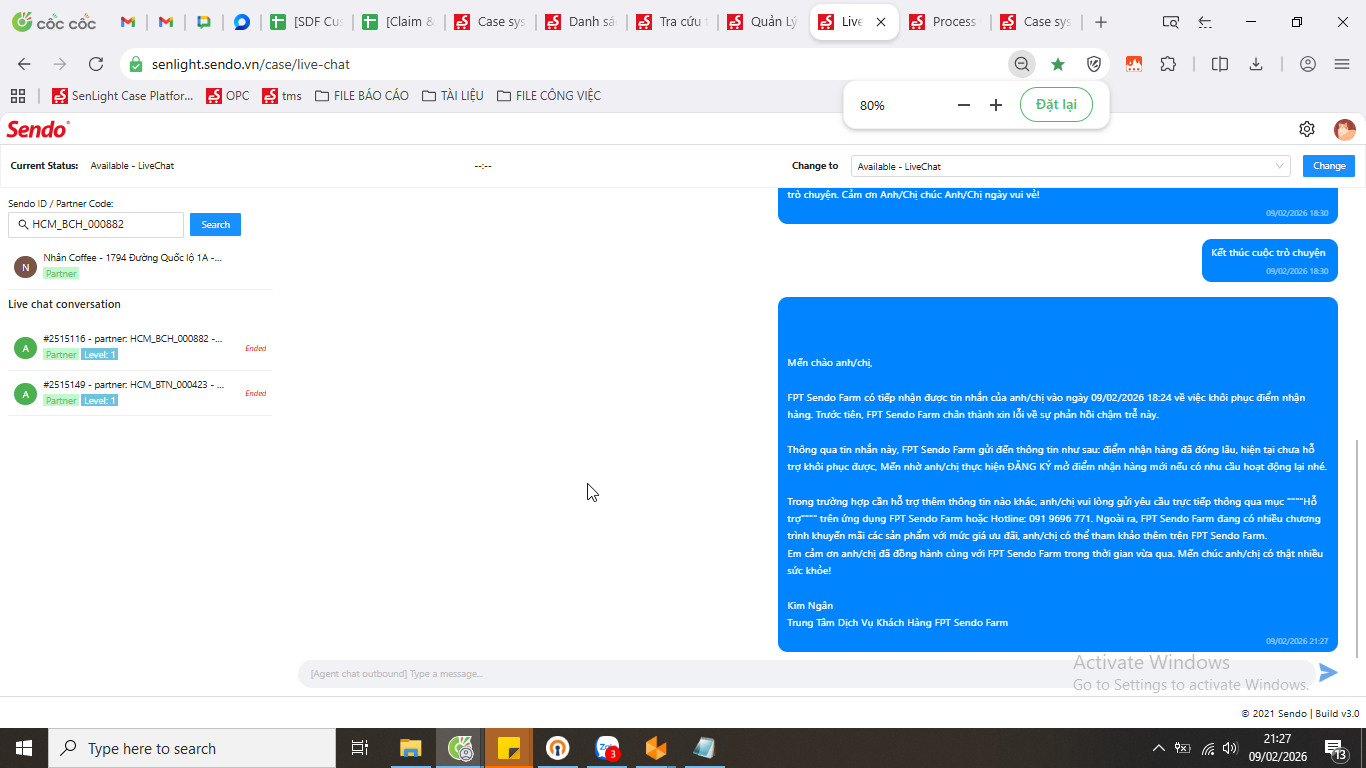Click the chat message input box

(806, 674)
